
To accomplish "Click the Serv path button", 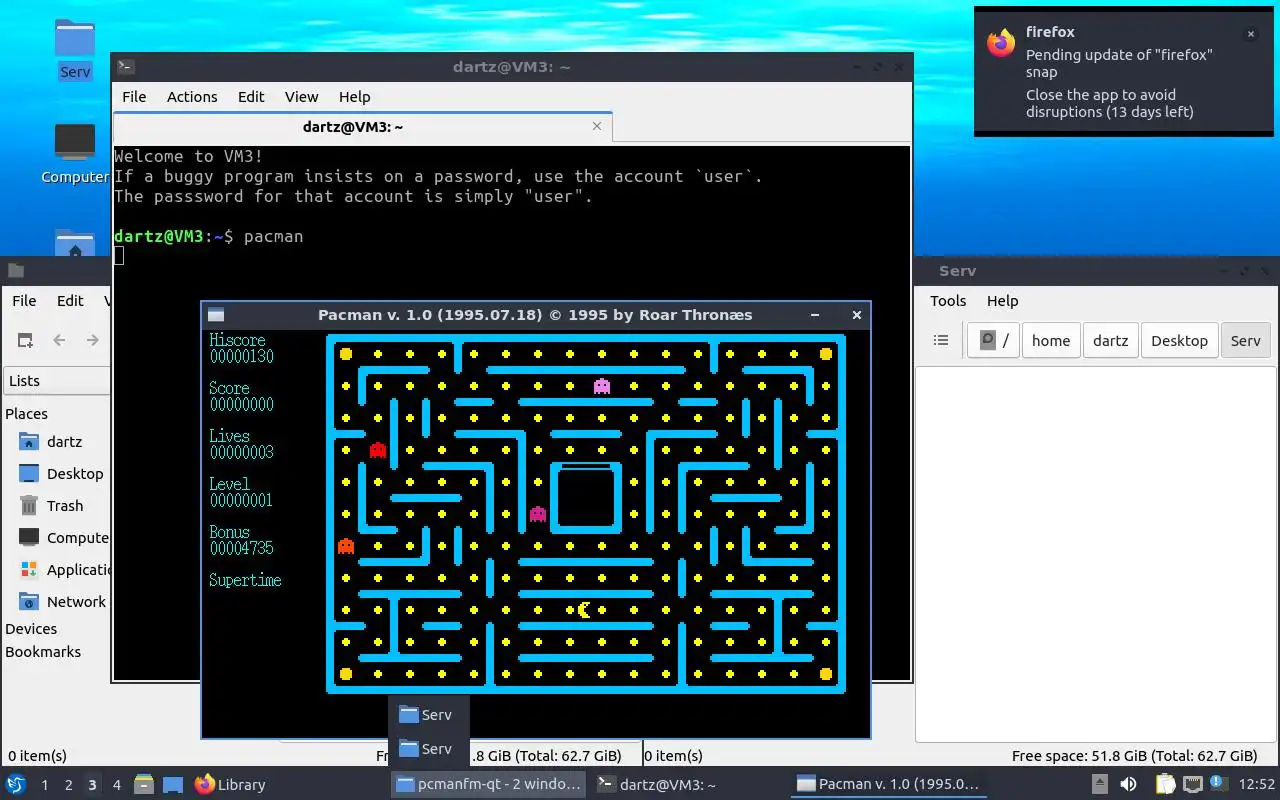I will pyautogui.click(x=1245, y=340).
